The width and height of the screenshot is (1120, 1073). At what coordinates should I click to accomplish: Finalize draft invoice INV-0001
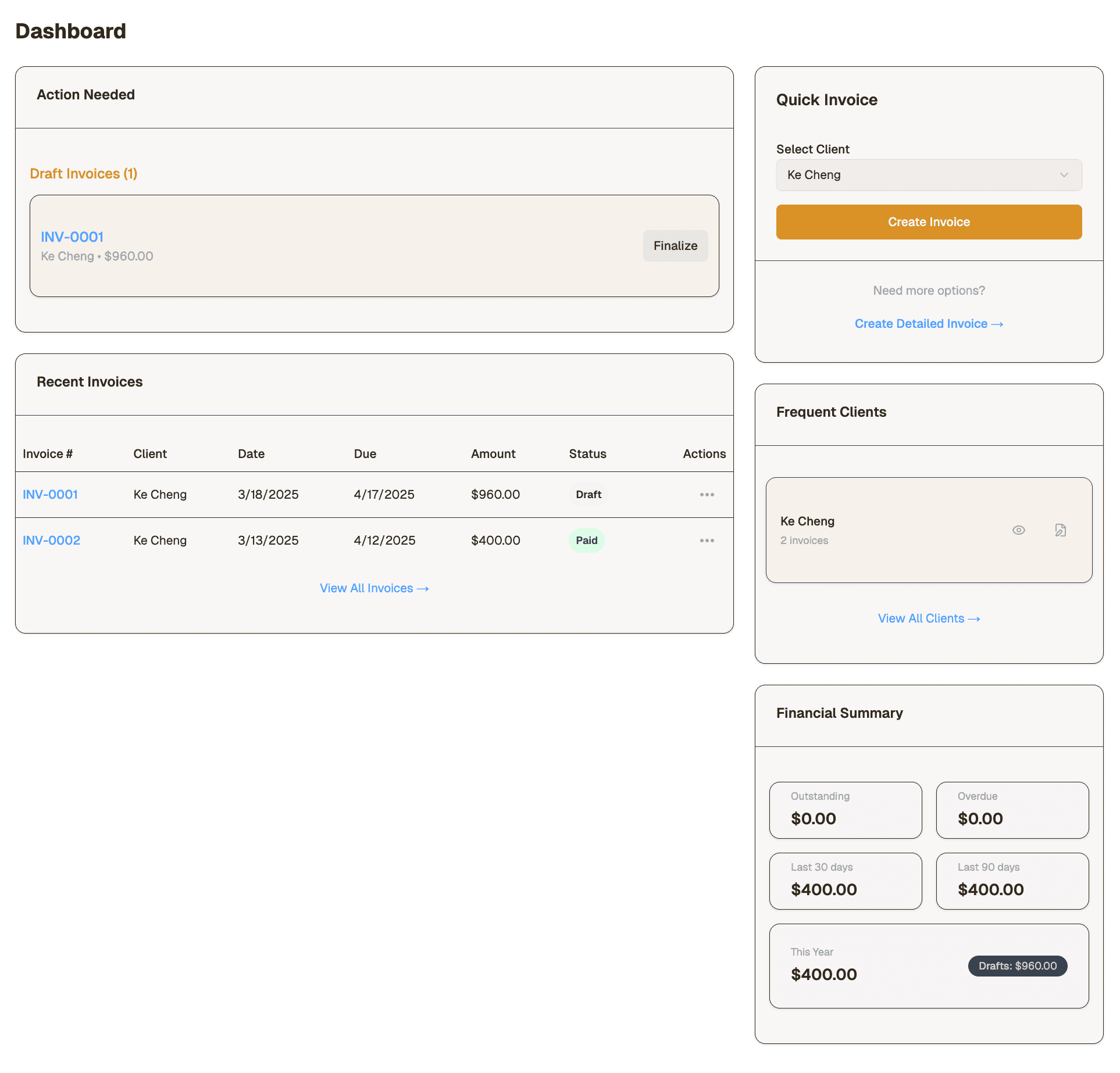675,245
